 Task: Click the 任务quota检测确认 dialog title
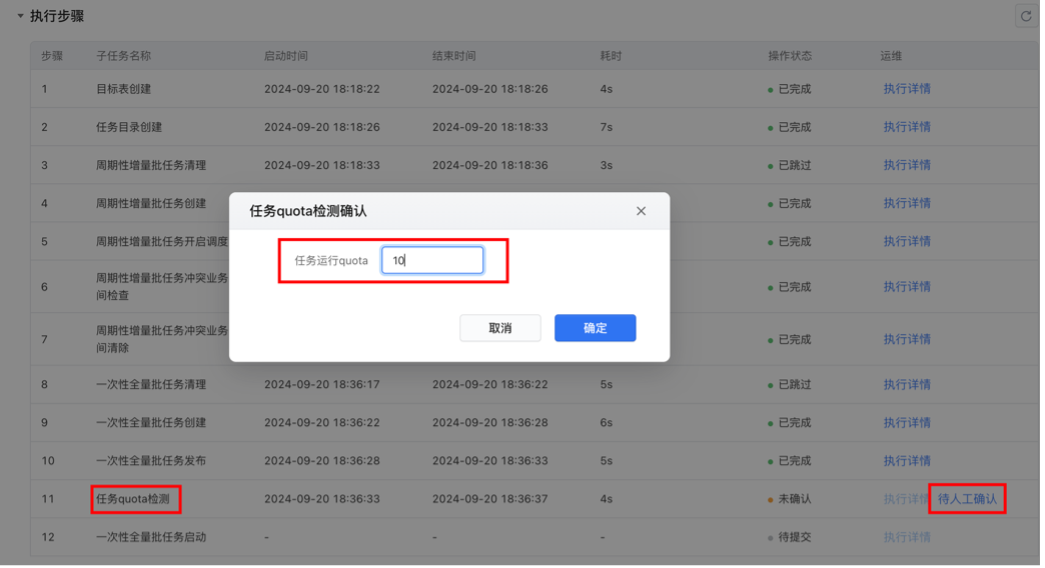point(309,212)
